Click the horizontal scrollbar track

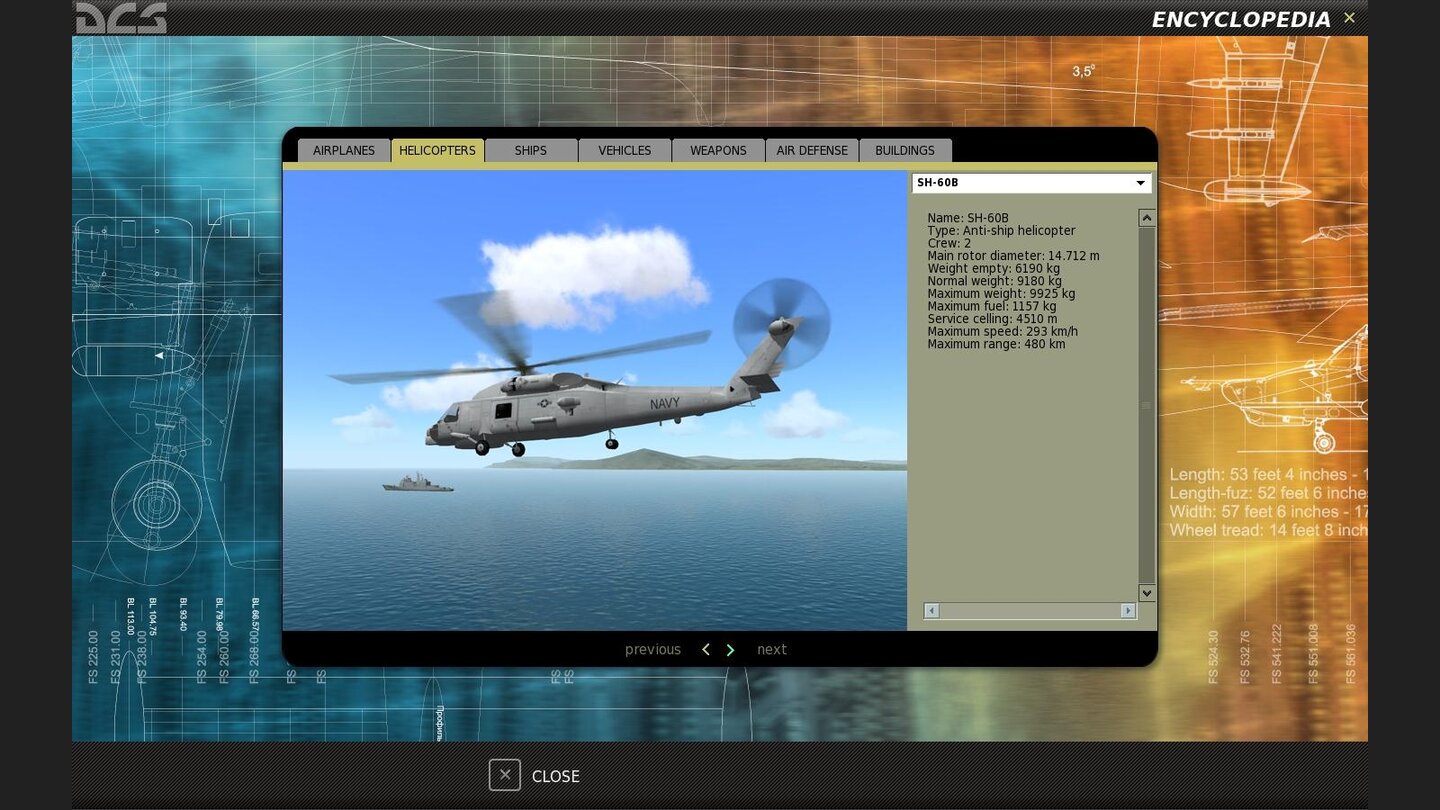click(x=1030, y=610)
